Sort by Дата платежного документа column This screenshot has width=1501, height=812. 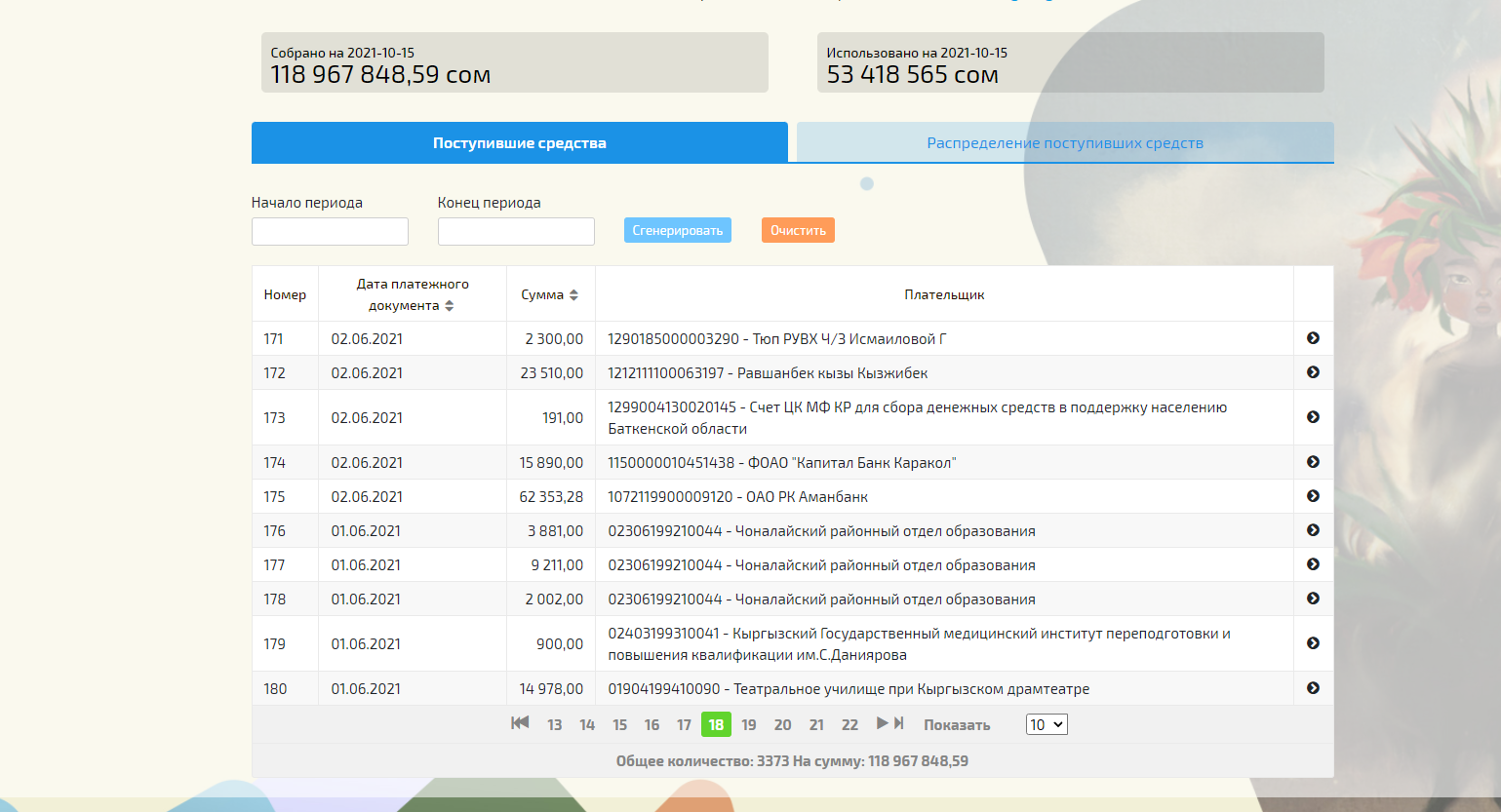pos(413,294)
